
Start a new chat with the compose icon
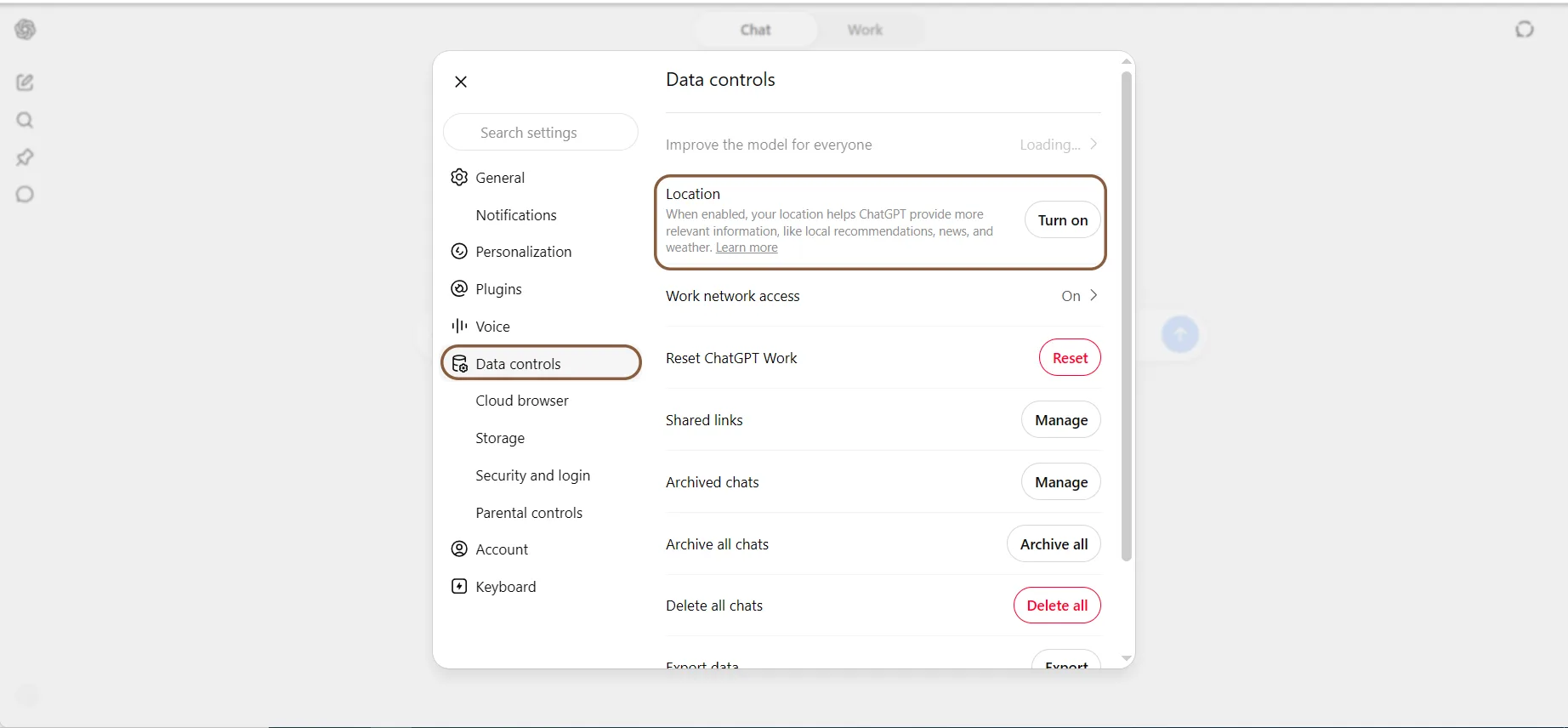point(25,82)
